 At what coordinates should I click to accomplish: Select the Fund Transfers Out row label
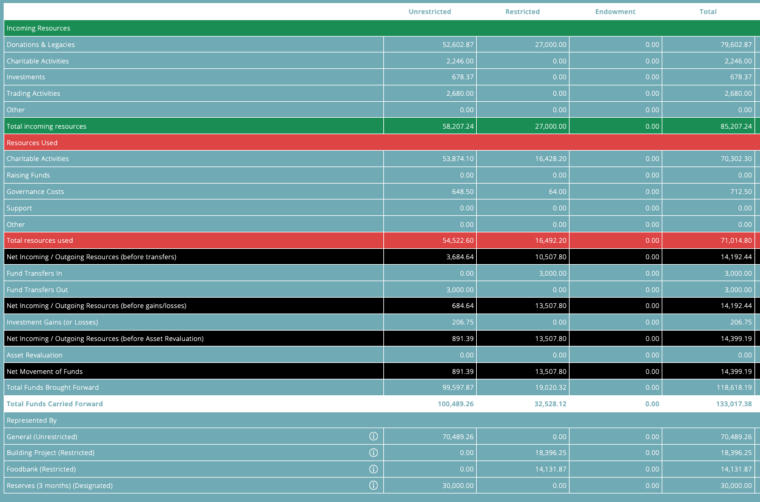[x=36, y=289]
